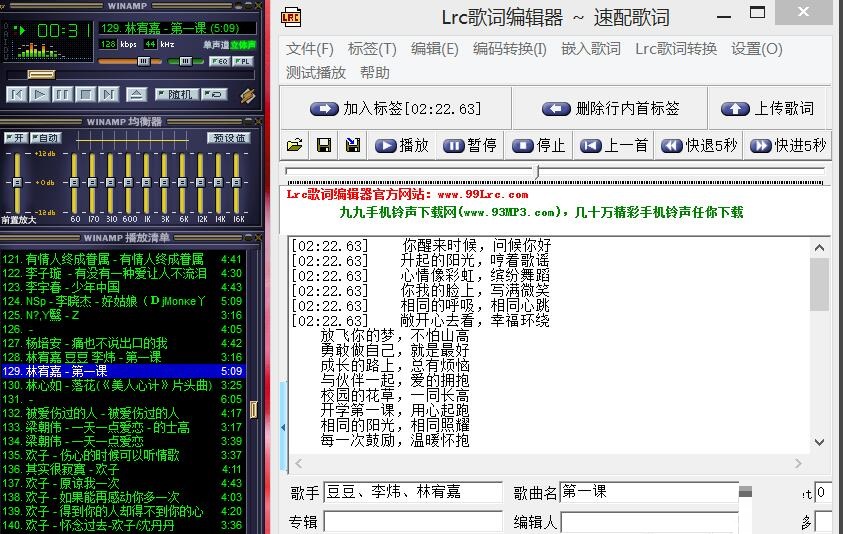Image resolution: width=843 pixels, height=534 pixels.
Task: Toggle Winamp PL playlist button
Action: pyautogui.click(x=242, y=61)
